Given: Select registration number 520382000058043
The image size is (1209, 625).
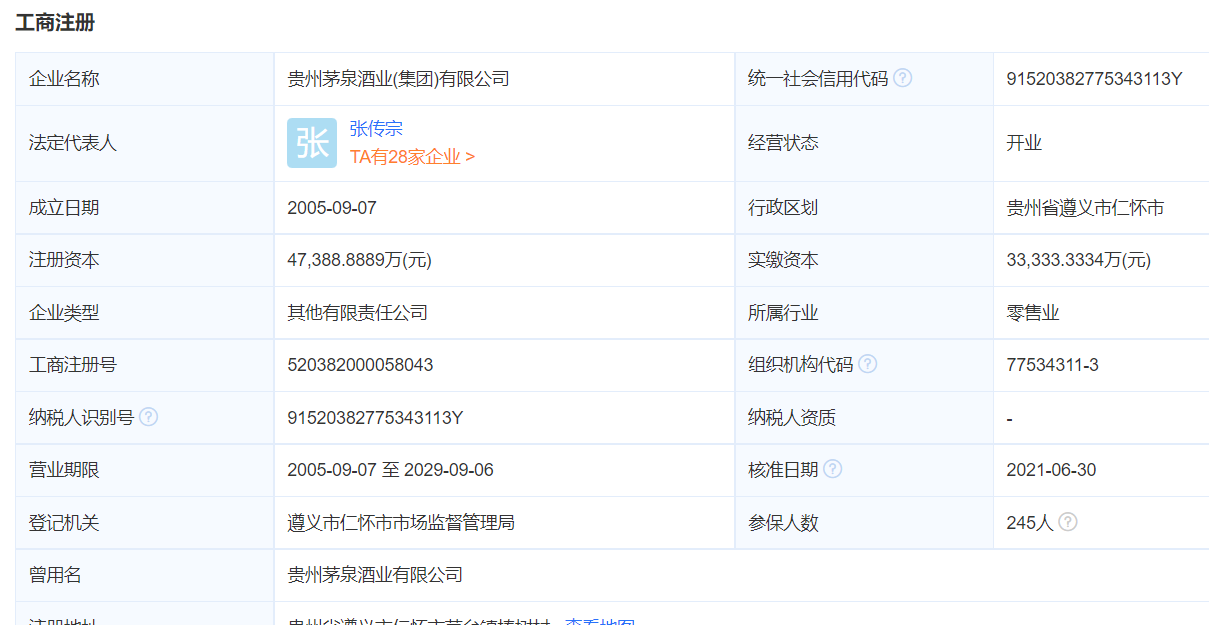Looking at the screenshot, I should [x=360, y=365].
